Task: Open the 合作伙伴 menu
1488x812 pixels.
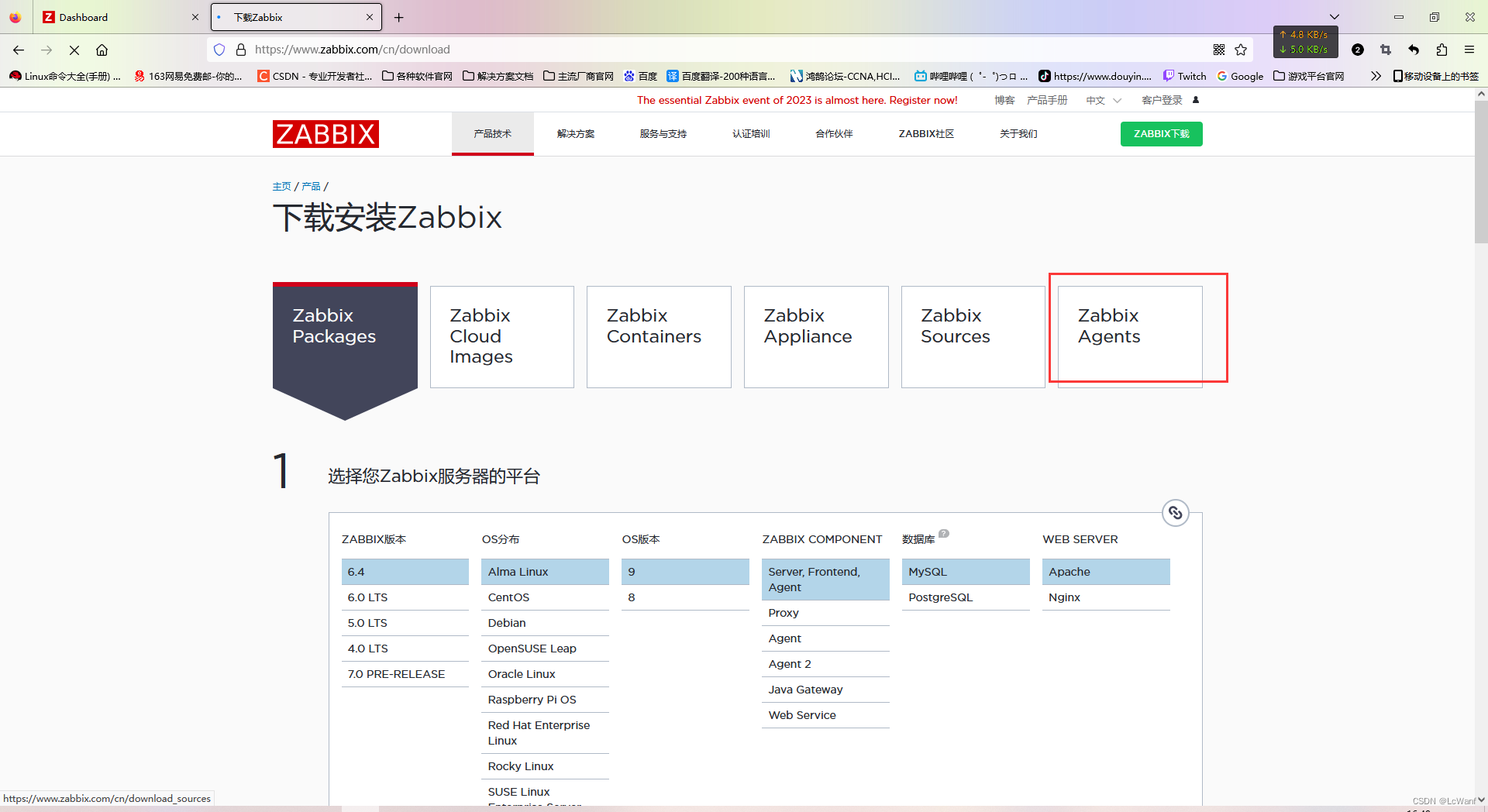Action: click(x=834, y=134)
